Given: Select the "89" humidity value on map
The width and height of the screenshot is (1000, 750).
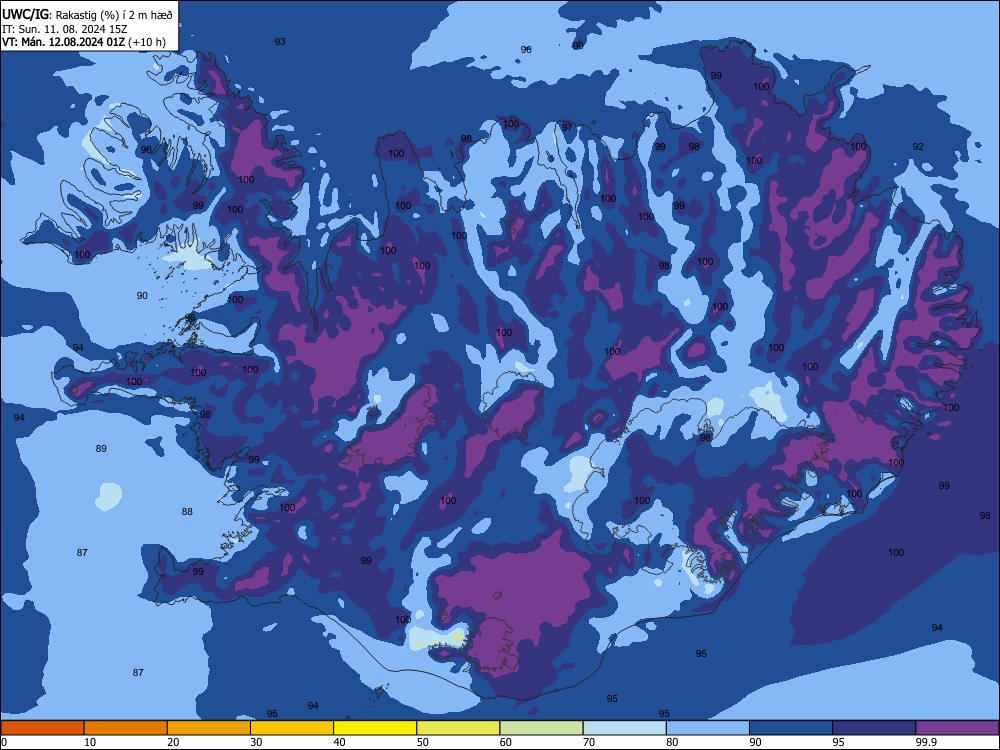Looking at the screenshot, I should point(101,448).
